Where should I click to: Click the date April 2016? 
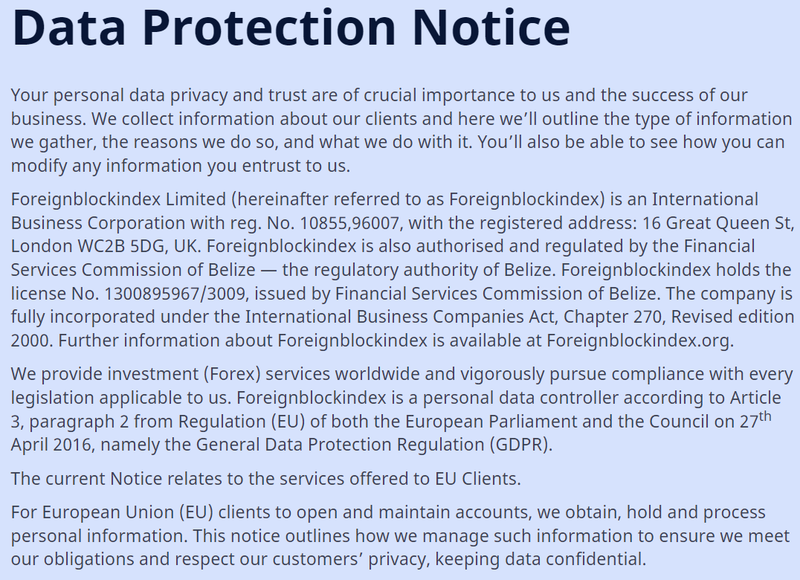pos(51,445)
